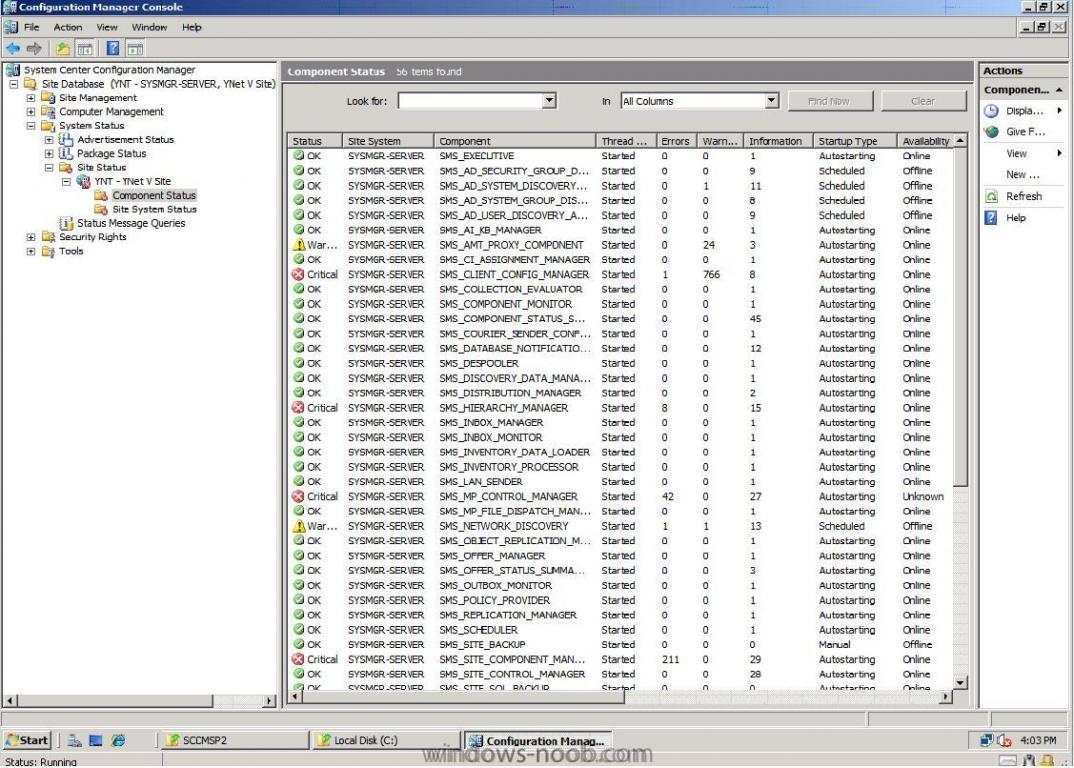Click the Internet Explorer quick launch icon
This screenshot has height=768, width=1074.
pyautogui.click(x=118, y=741)
